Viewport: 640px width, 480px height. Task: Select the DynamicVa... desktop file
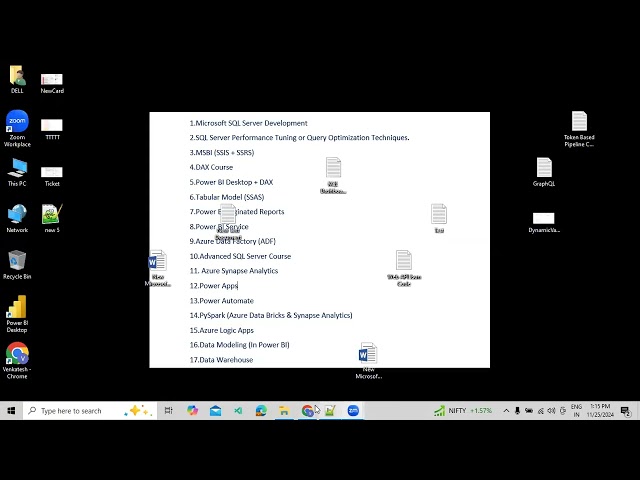click(544, 222)
